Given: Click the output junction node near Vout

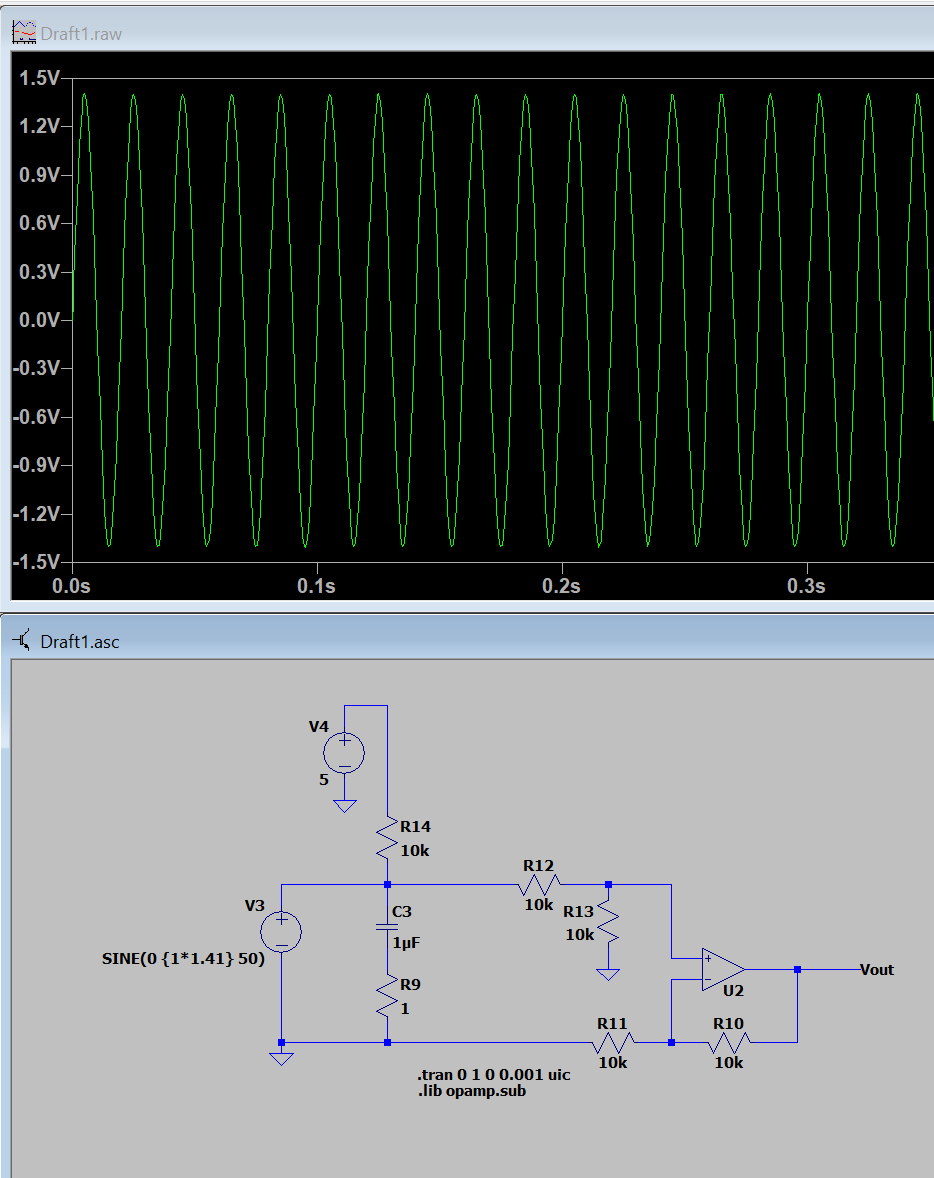Looking at the screenshot, I should pyautogui.click(x=797, y=969).
